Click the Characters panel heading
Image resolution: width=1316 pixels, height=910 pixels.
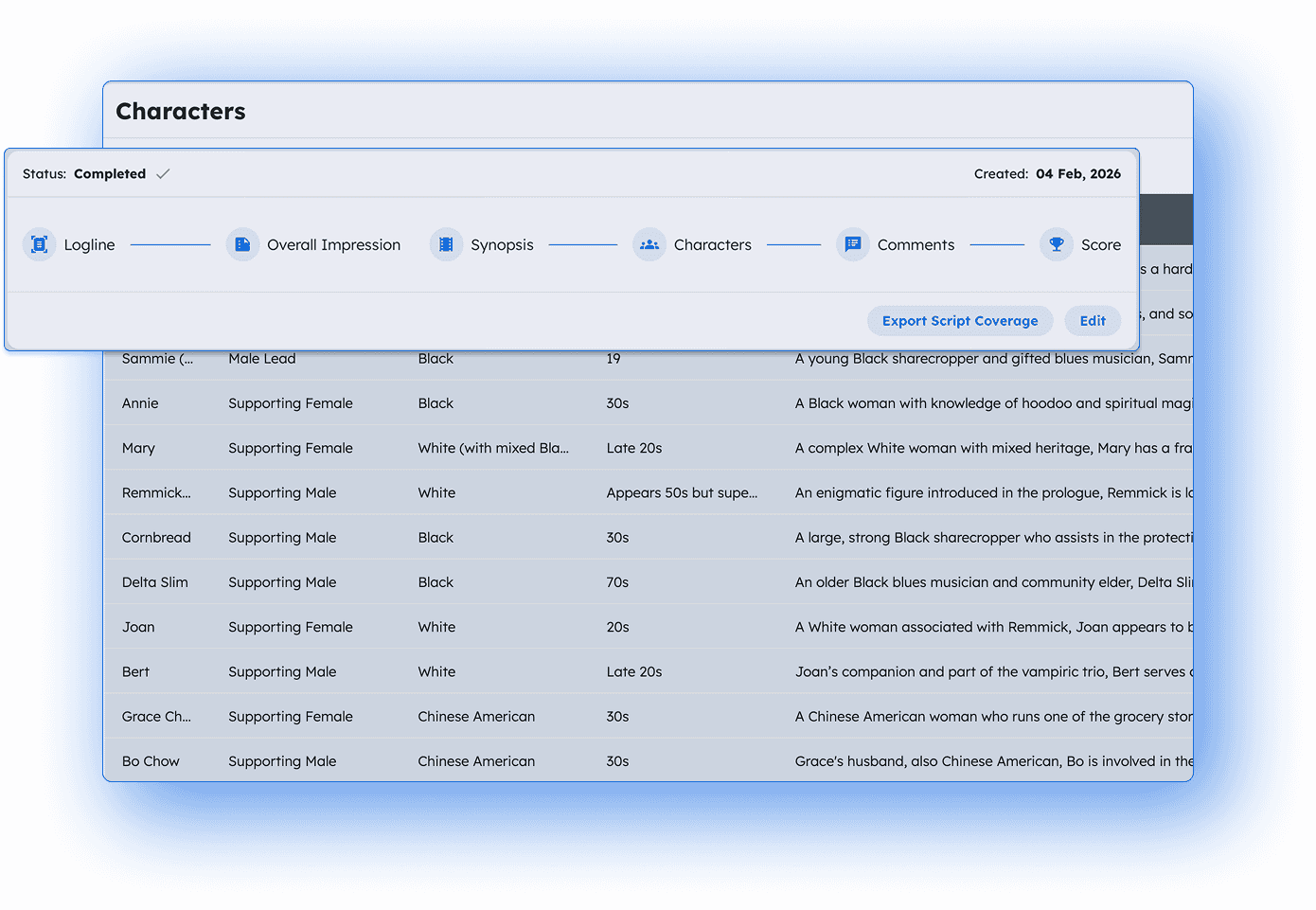[x=181, y=112]
